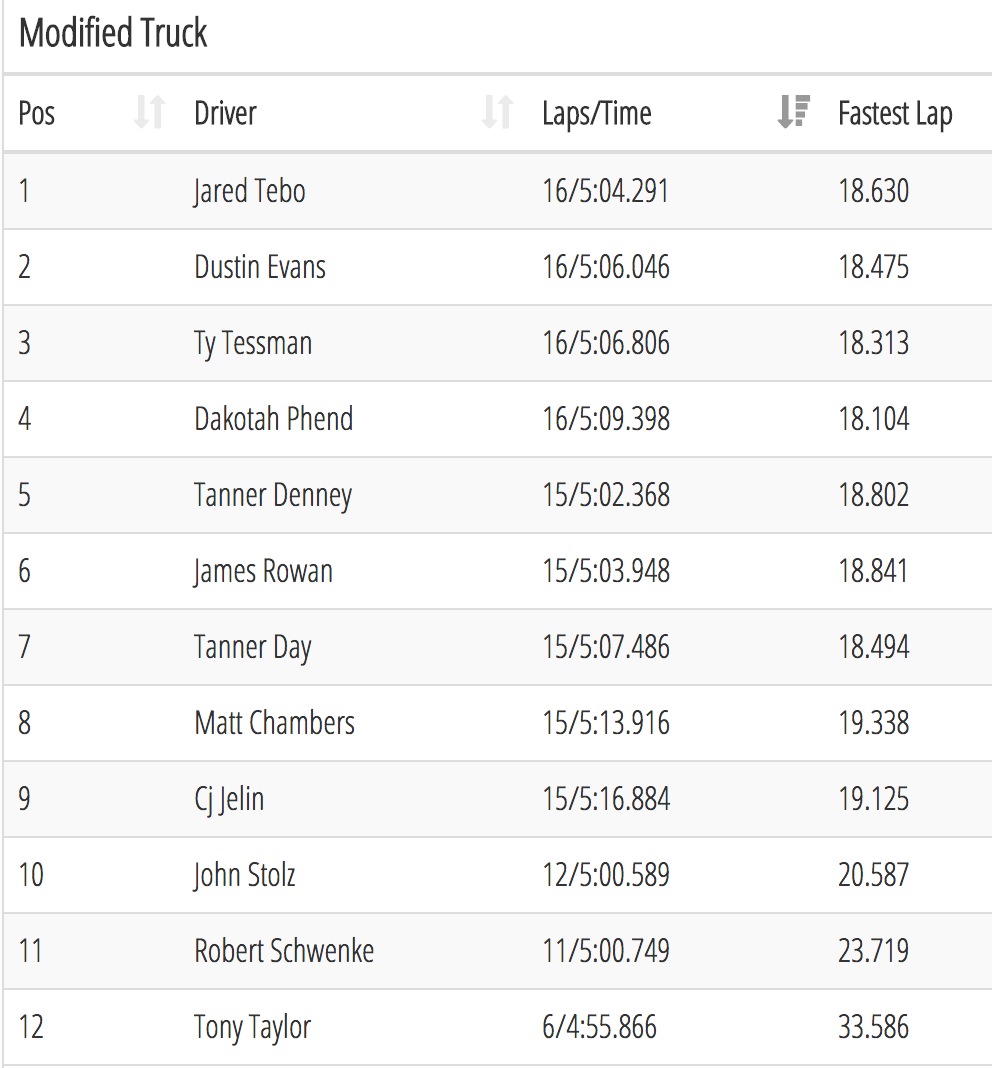Select Dustin Evans driver name
This screenshot has width=992, height=1068.
click(260, 266)
